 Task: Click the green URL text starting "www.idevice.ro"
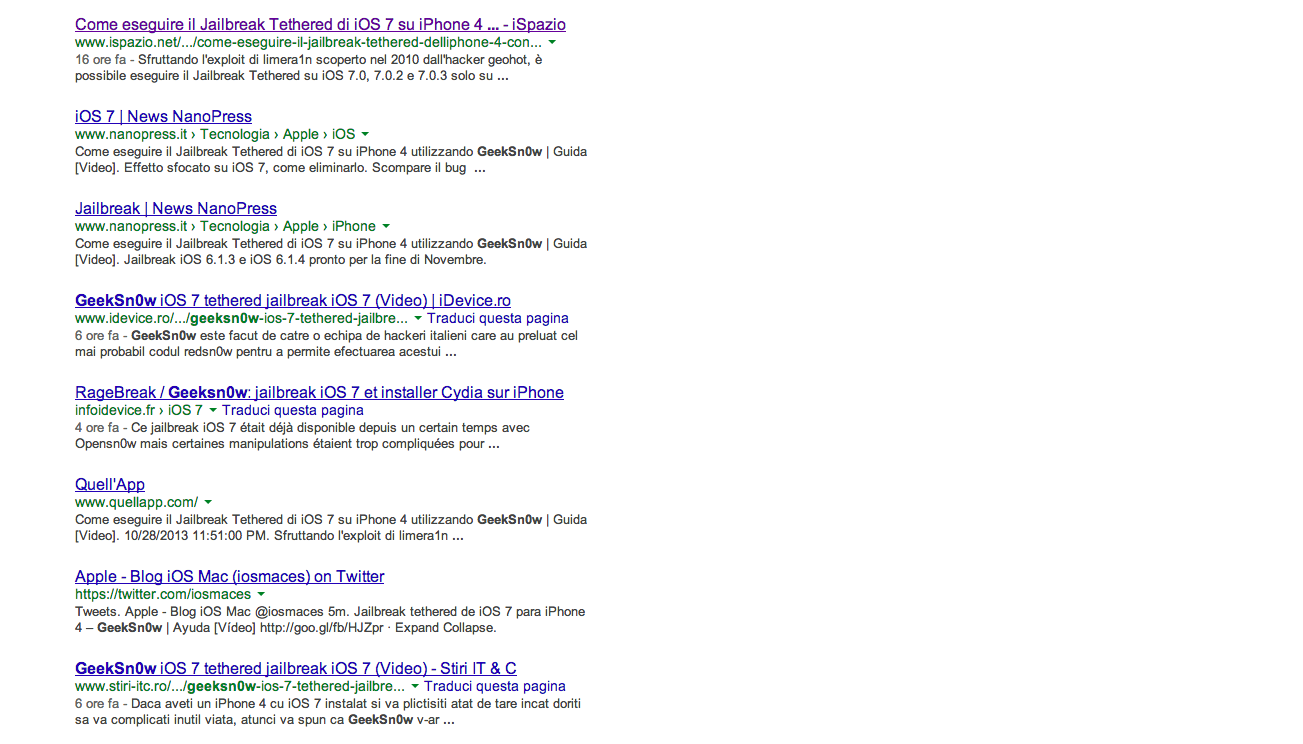point(242,318)
